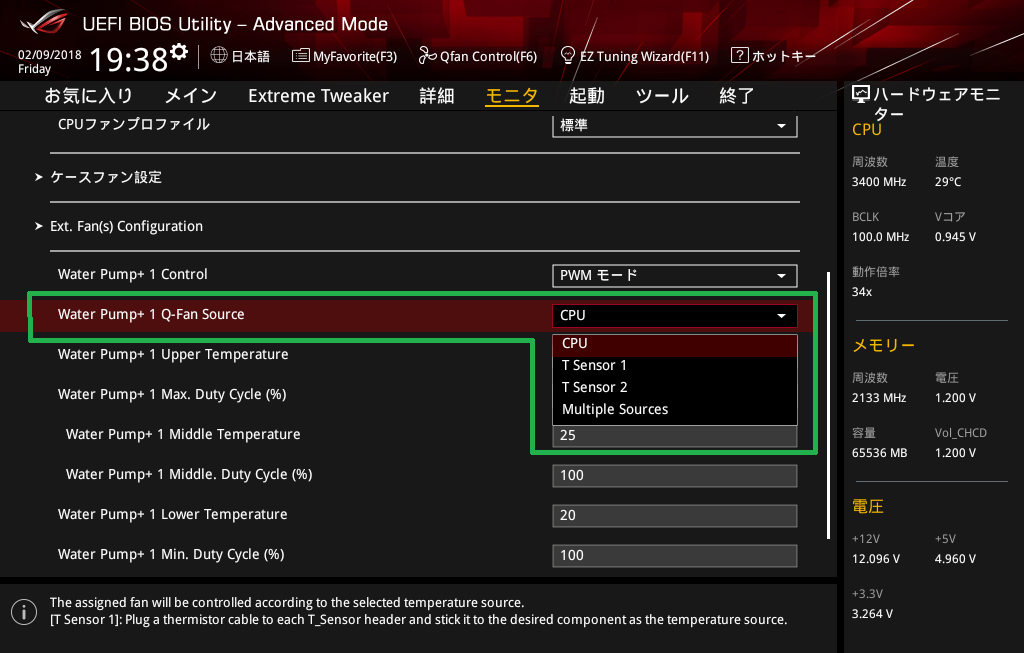The image size is (1024, 653).
Task: Click Lower Temperature field showing 20
Action: [675, 515]
